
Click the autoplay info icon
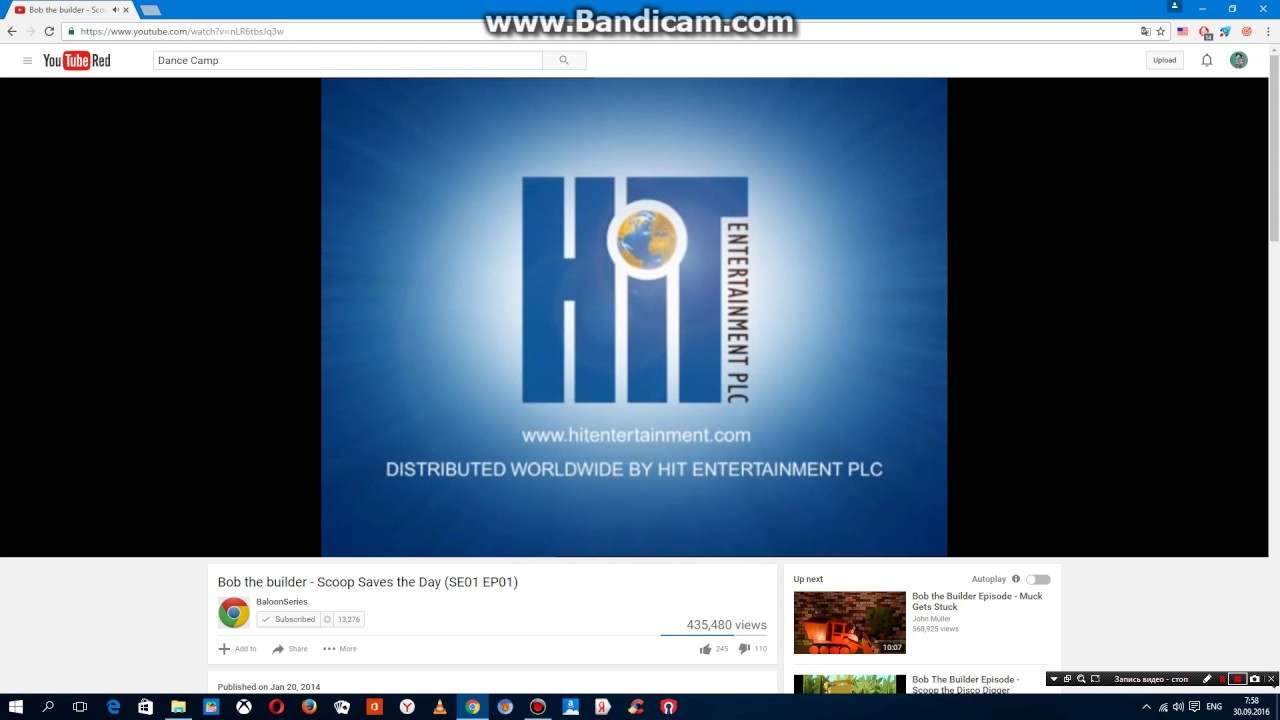pos(1016,579)
